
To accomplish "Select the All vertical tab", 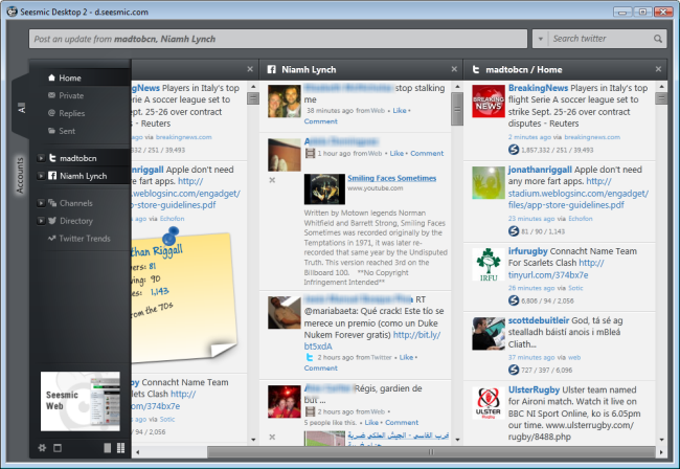I will pyautogui.click(x=21, y=107).
